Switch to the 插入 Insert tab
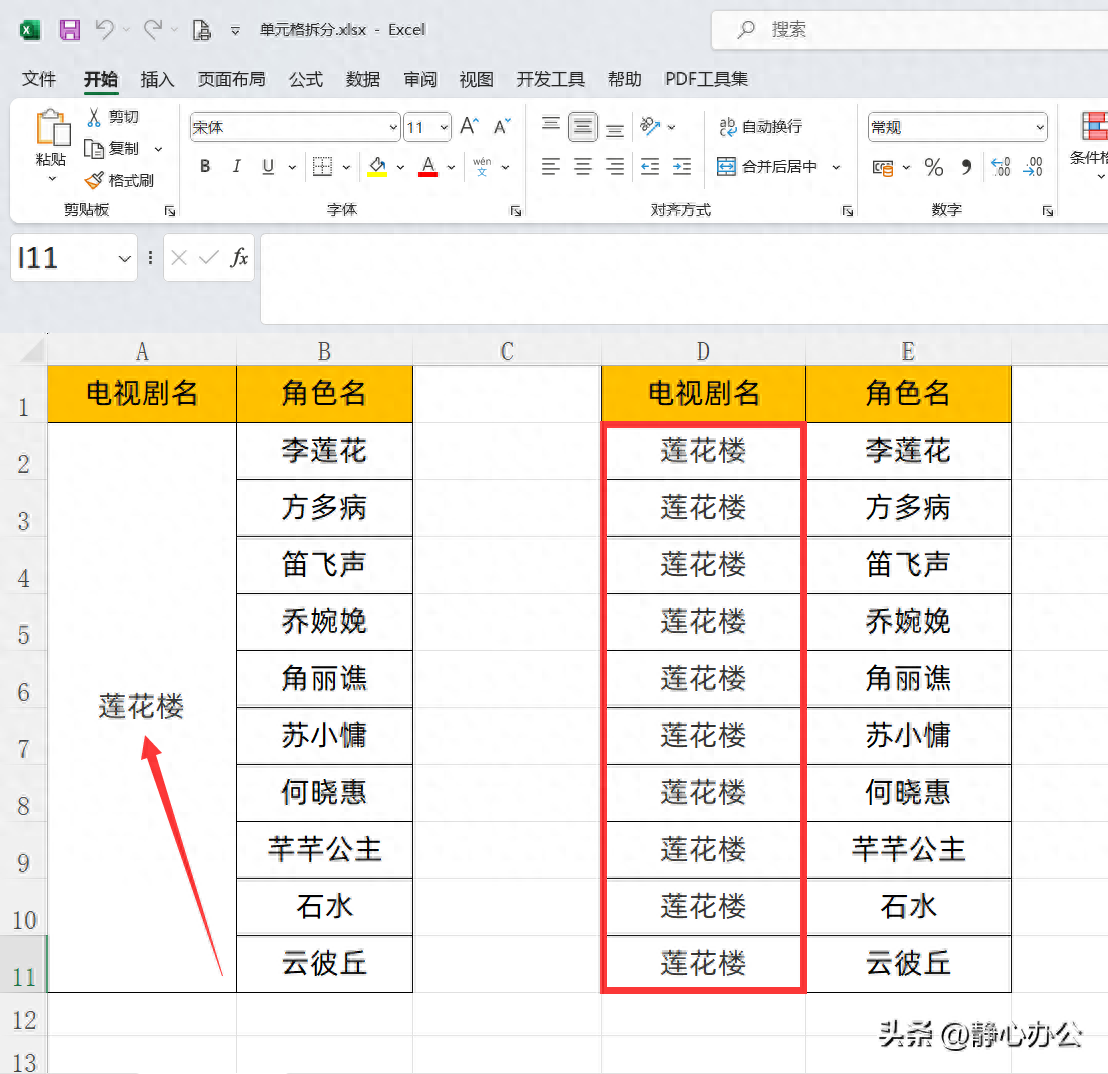 coord(157,79)
